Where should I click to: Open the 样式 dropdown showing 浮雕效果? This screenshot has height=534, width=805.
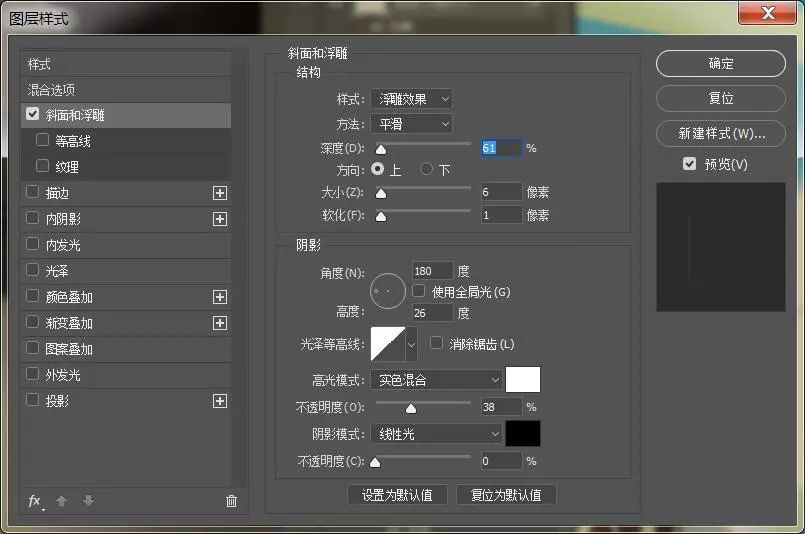coord(411,99)
